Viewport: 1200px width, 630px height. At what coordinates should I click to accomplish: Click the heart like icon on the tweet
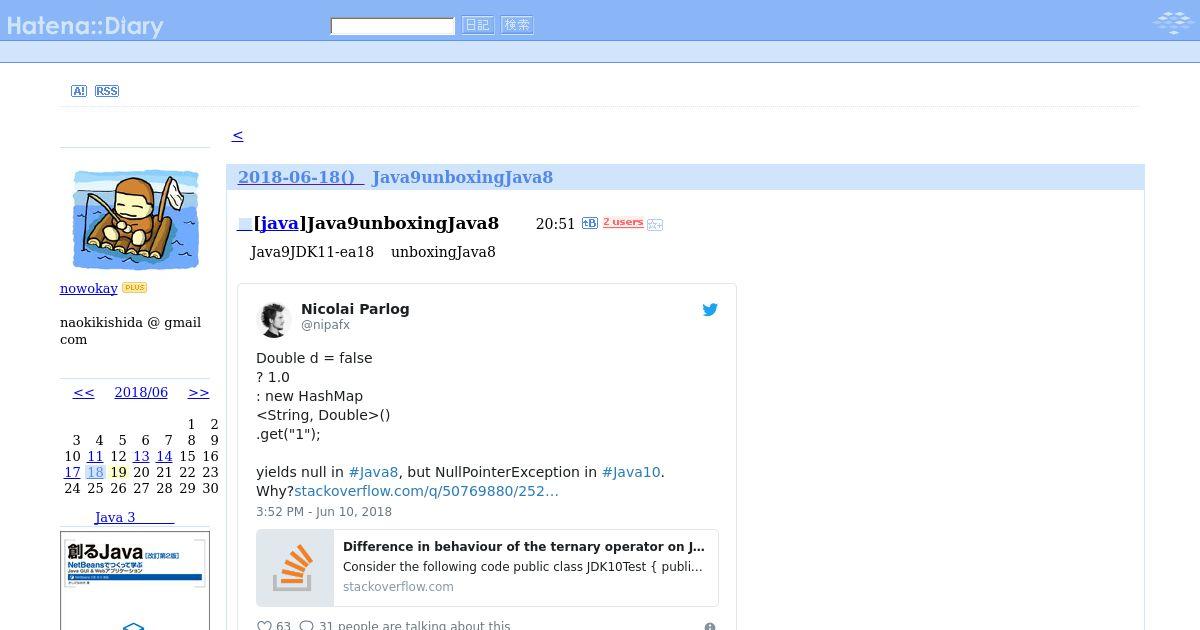click(264, 626)
